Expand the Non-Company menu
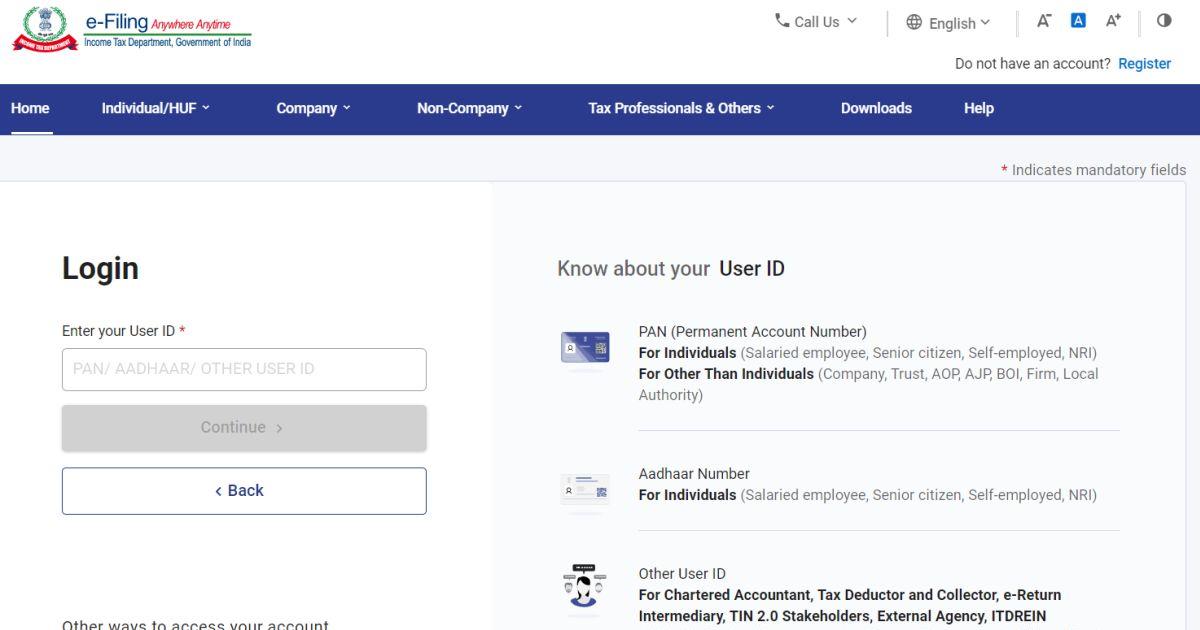The width and height of the screenshot is (1200, 630). (469, 108)
